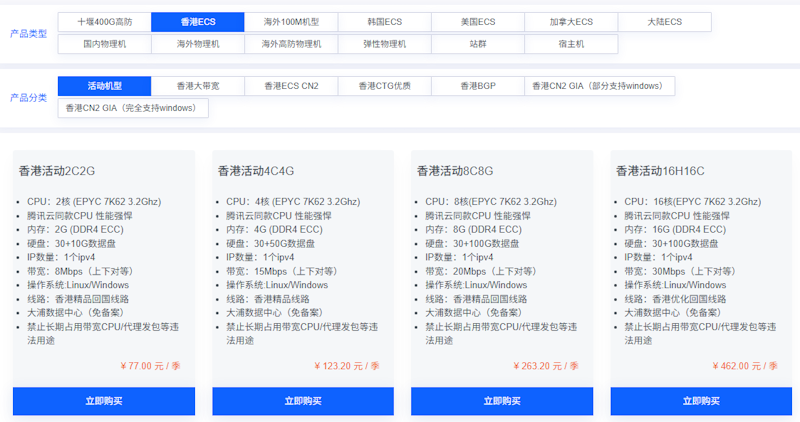Image resolution: width=800 pixels, height=422 pixels.
Task: Click 立即购买 for 香港活动2C2G plan
Action: click(104, 401)
